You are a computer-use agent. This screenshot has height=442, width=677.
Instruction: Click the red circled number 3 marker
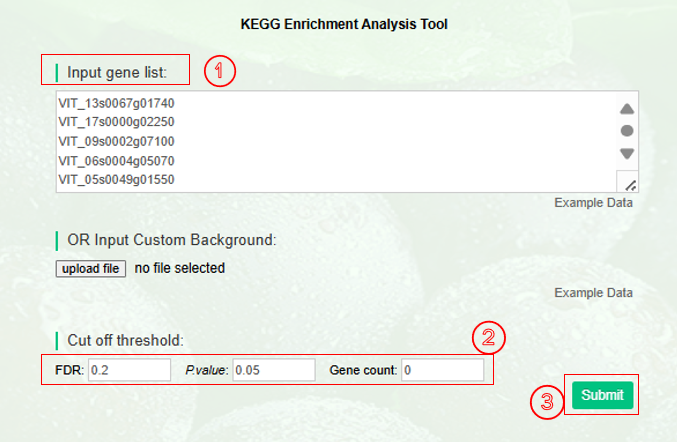tap(546, 401)
